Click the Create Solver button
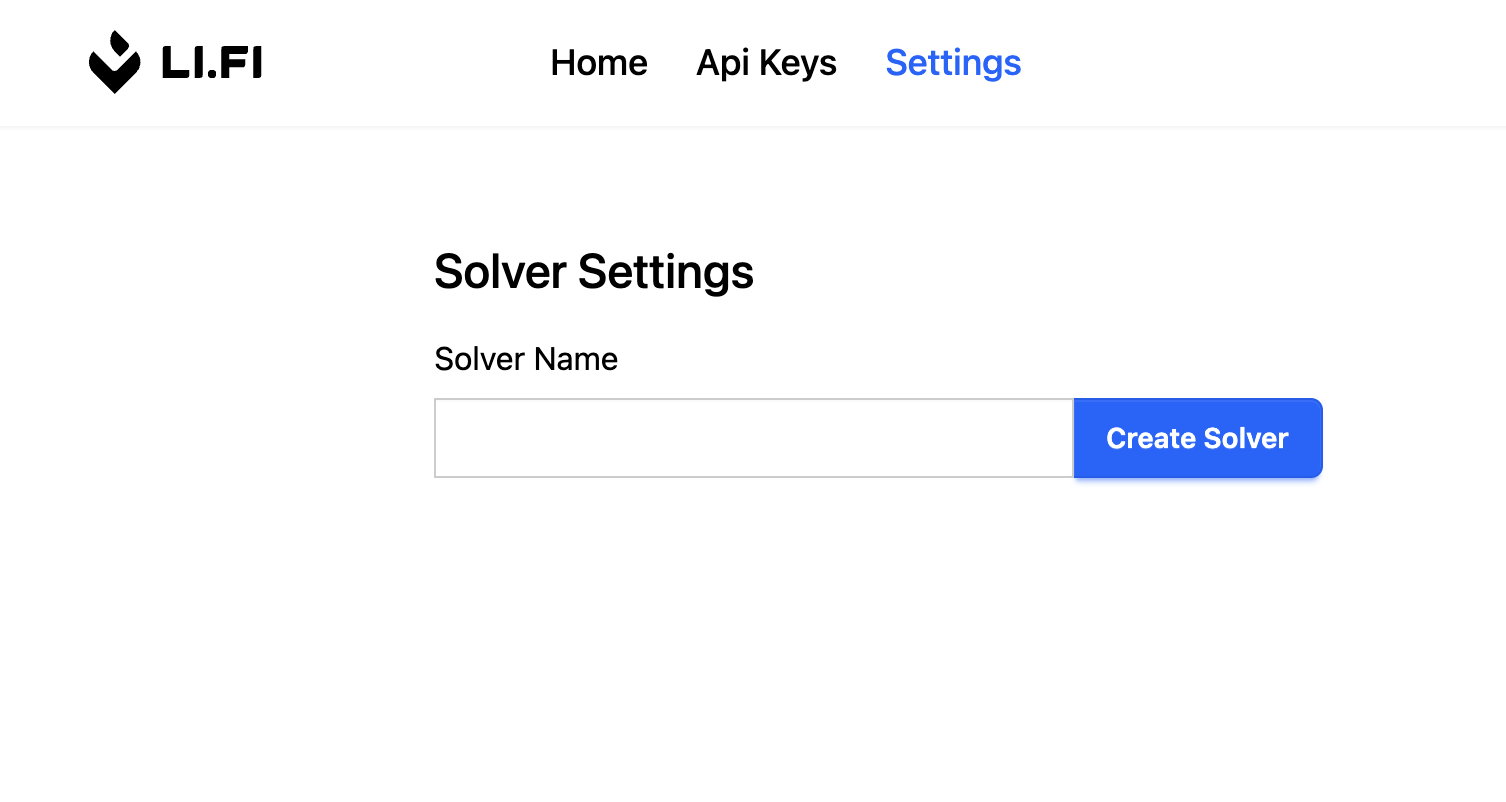The height and width of the screenshot is (802, 1506). click(x=1197, y=438)
